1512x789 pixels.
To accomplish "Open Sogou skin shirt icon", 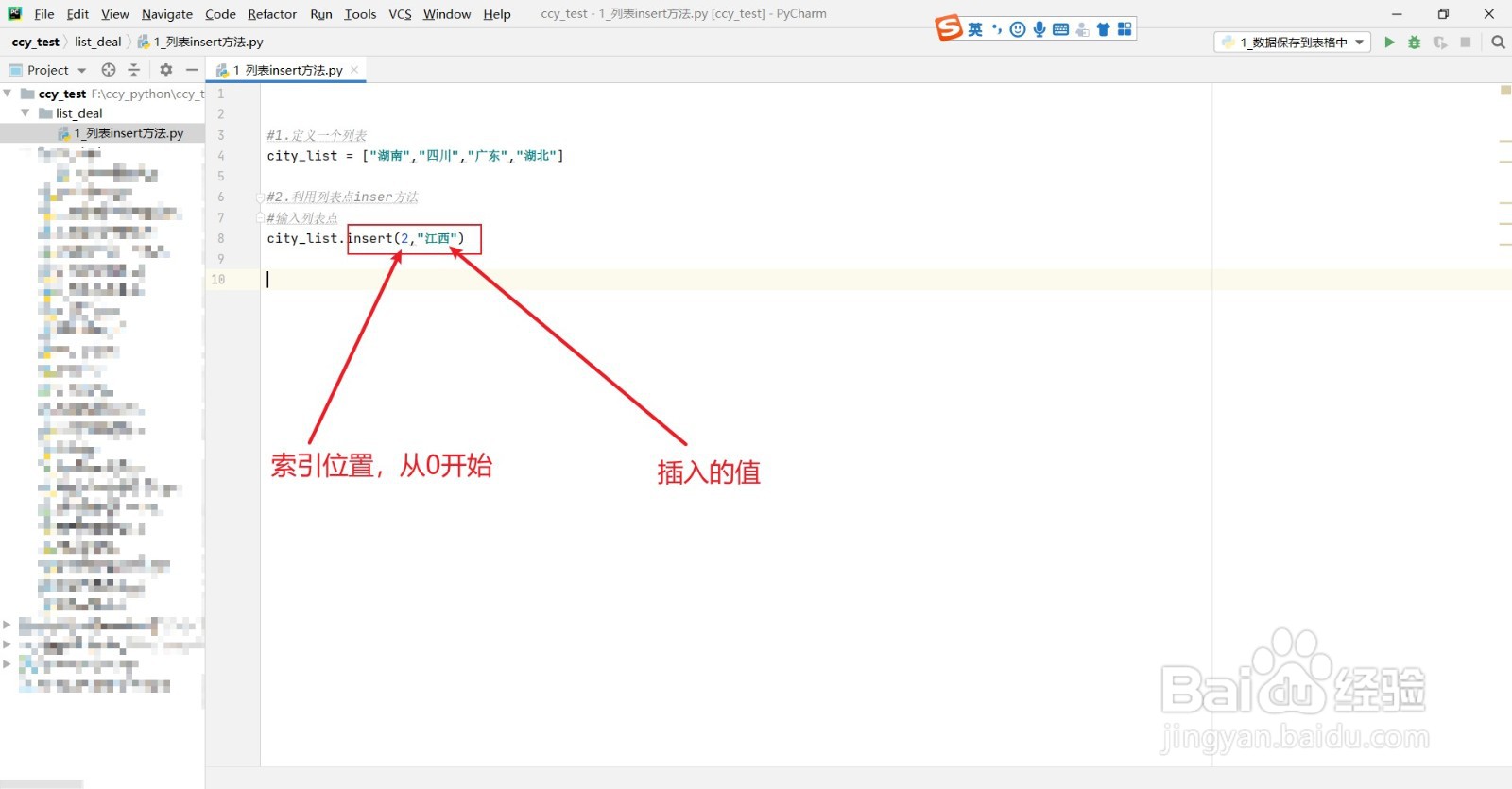I will (1103, 29).
